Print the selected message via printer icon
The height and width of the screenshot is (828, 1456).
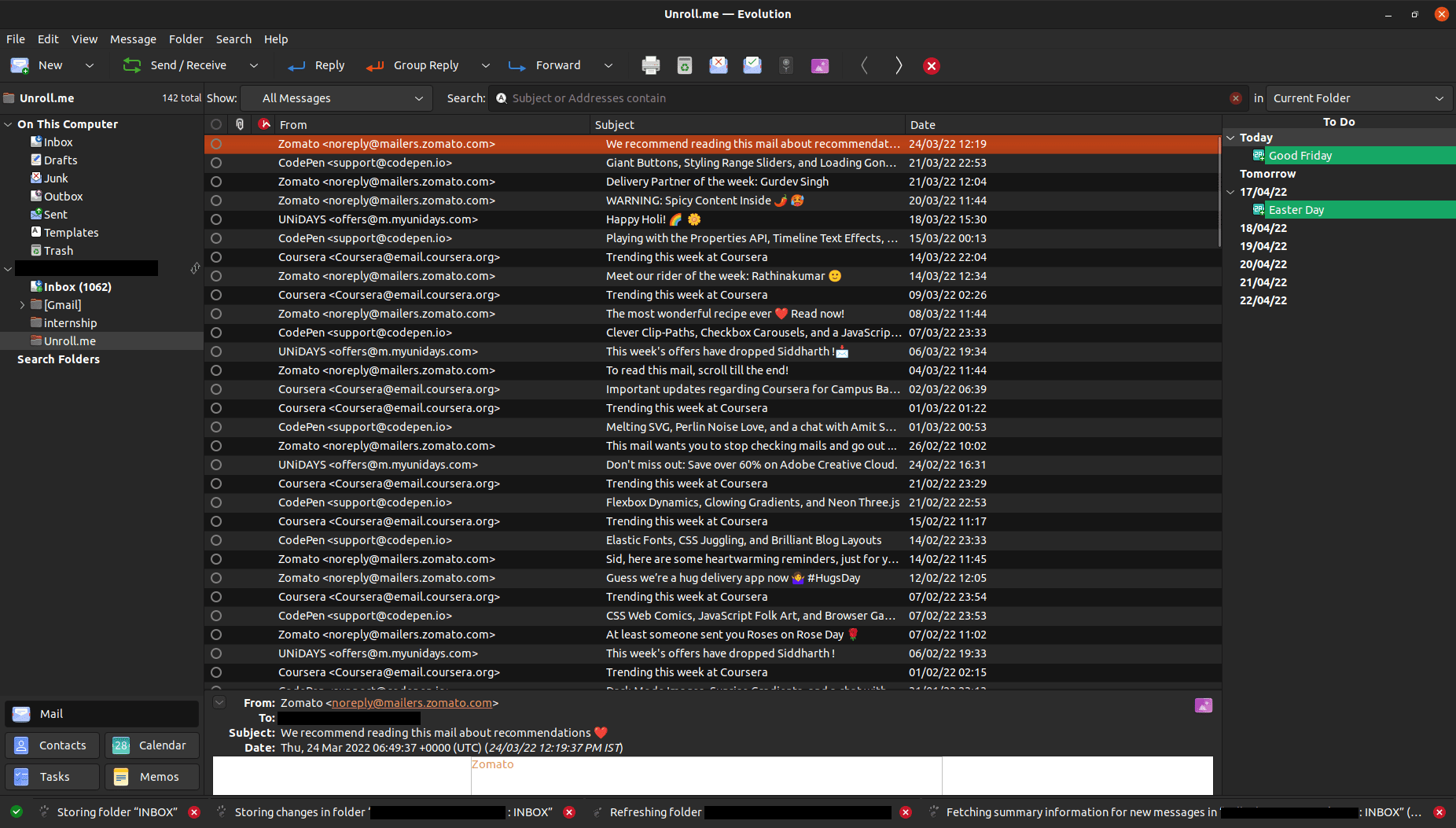pos(650,65)
